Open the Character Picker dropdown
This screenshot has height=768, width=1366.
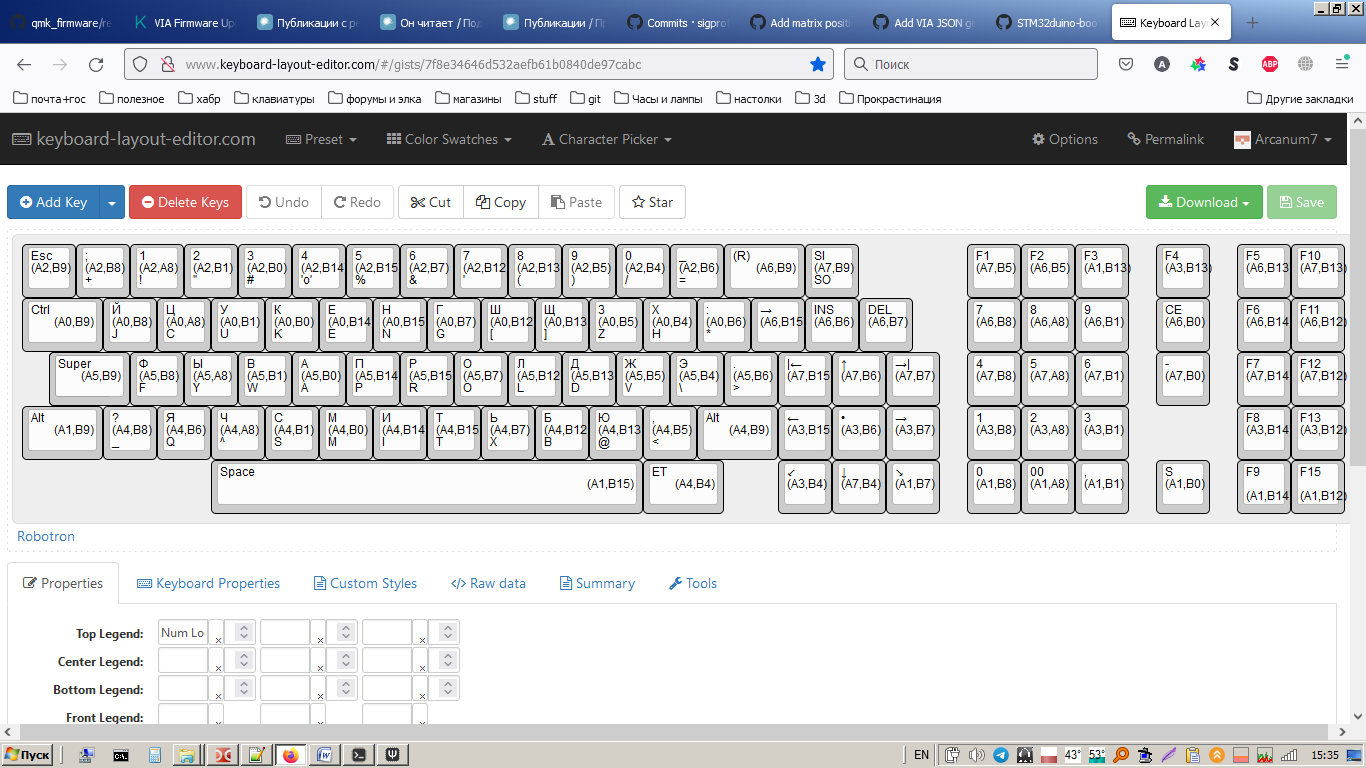pos(607,139)
